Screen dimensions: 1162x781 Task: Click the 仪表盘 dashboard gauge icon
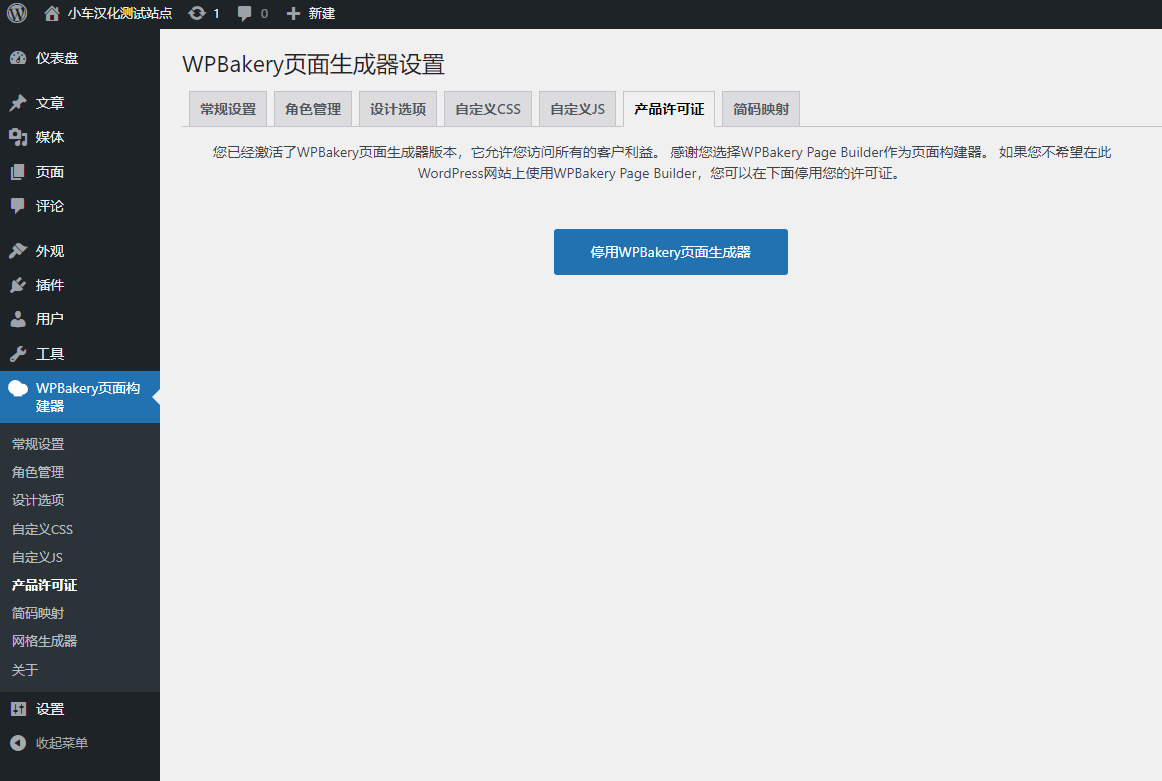(19, 59)
